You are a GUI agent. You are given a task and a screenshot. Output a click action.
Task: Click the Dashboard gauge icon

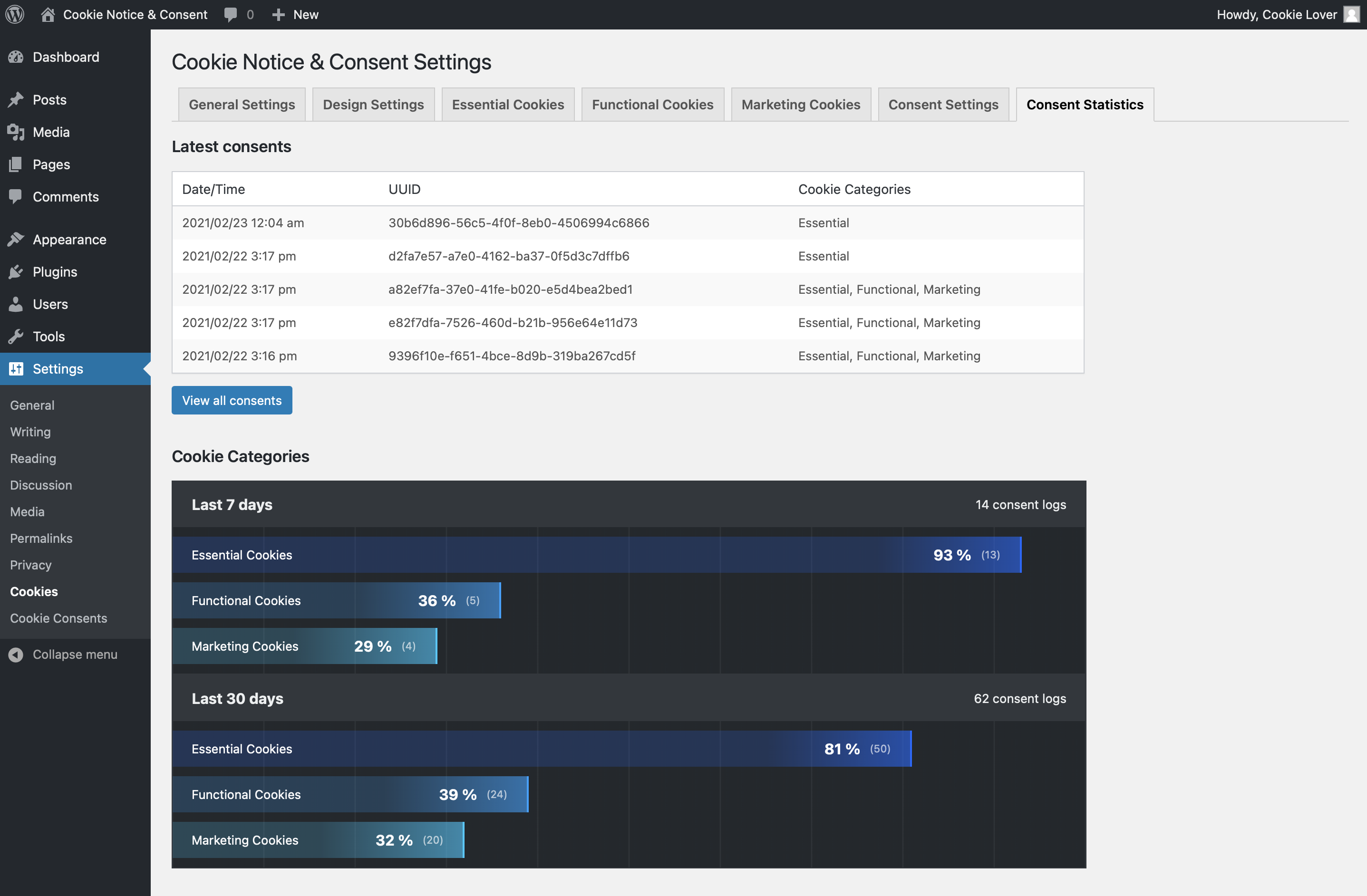tap(16, 57)
